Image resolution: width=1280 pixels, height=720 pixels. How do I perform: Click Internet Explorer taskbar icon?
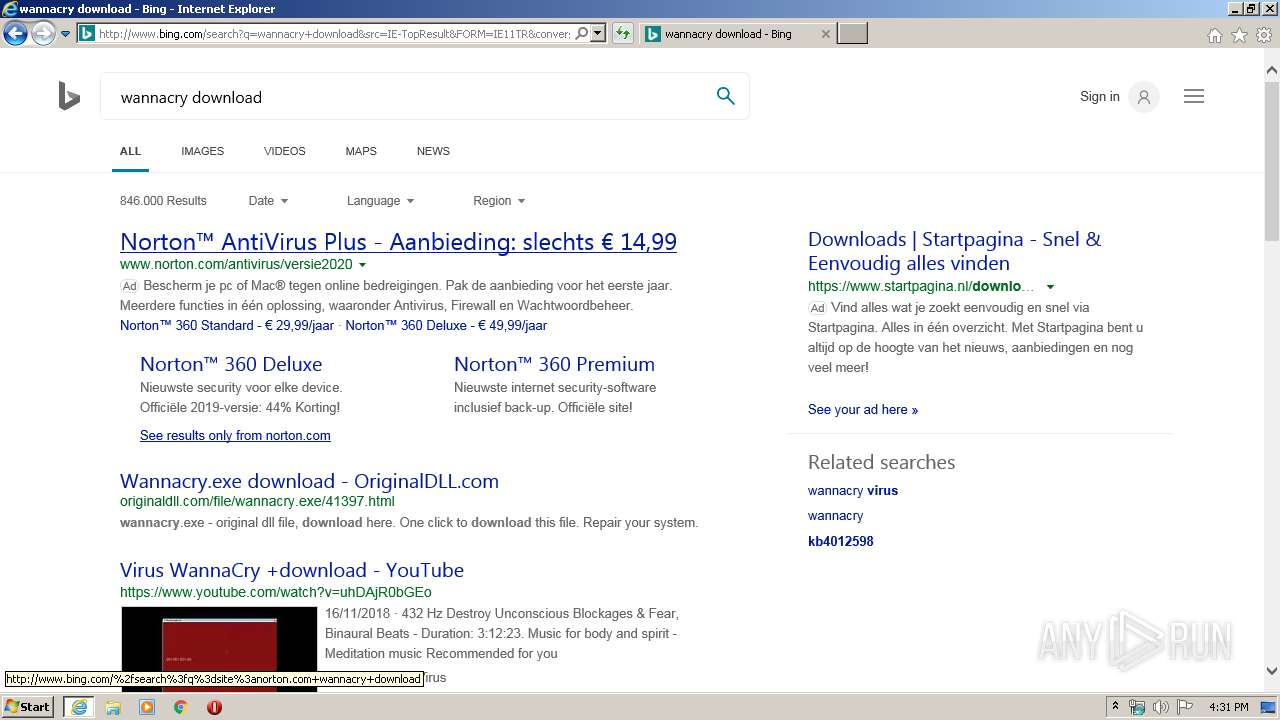click(x=79, y=707)
